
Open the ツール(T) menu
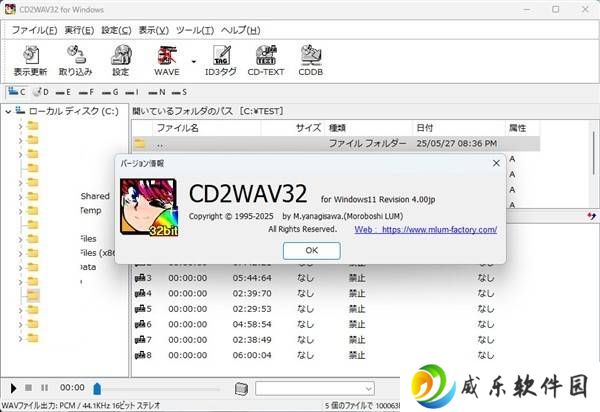195,30
